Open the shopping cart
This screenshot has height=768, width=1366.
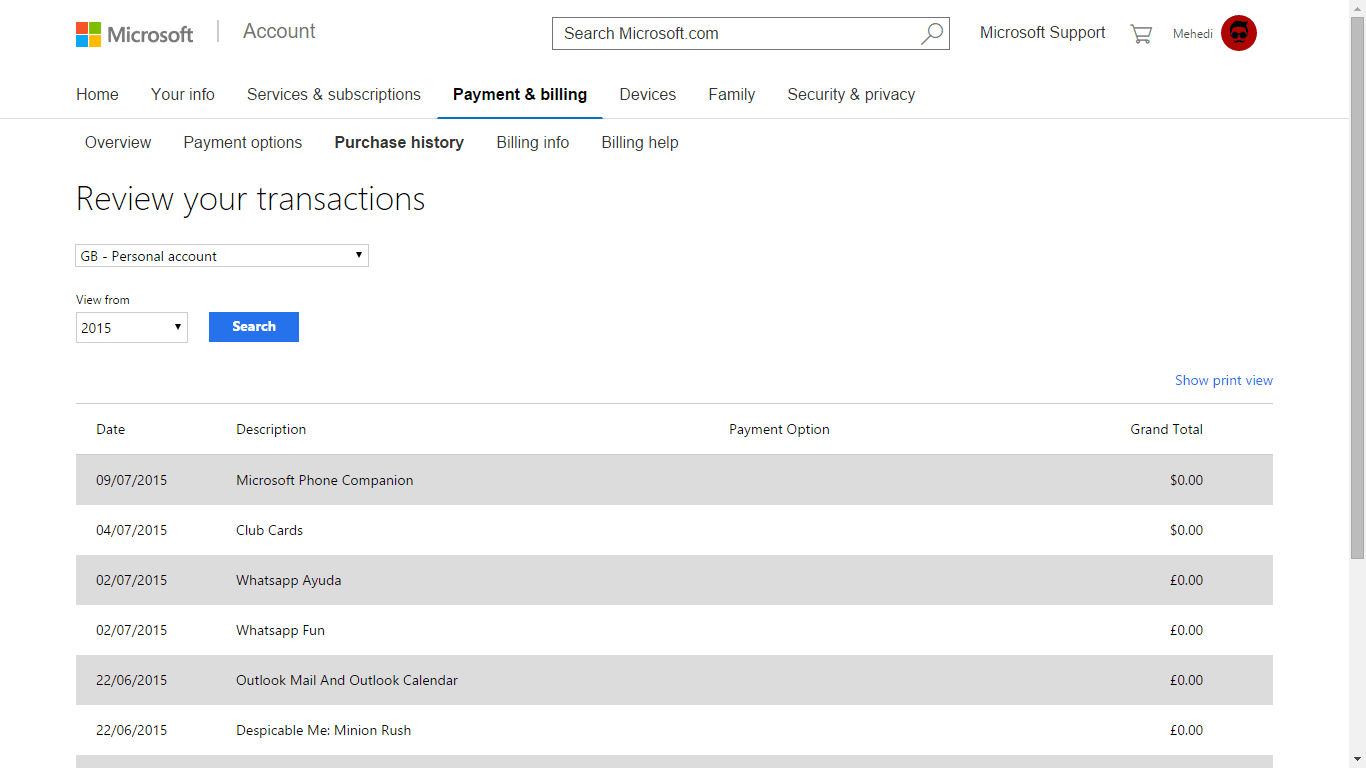[x=1141, y=34]
